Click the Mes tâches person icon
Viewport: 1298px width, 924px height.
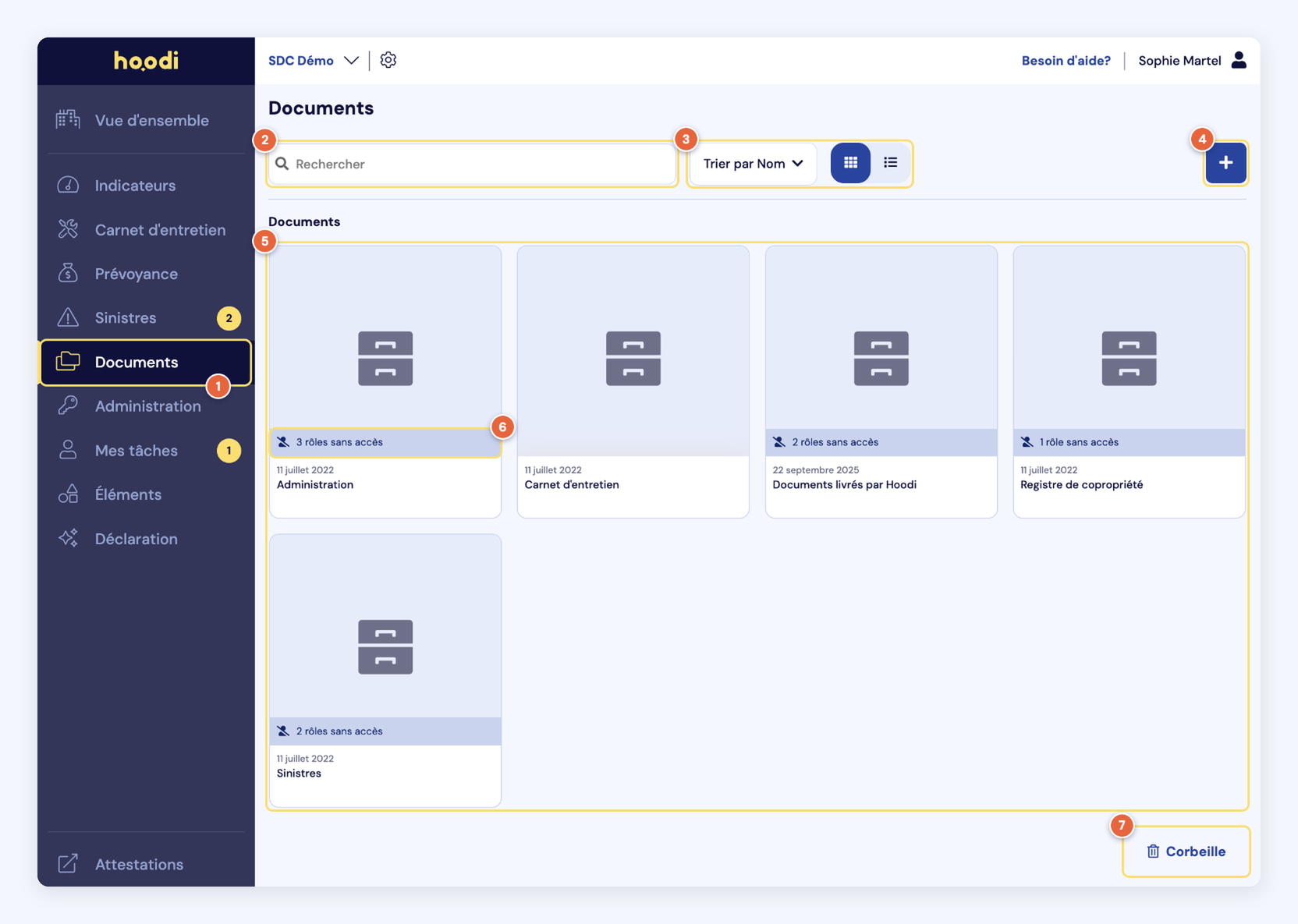68,450
